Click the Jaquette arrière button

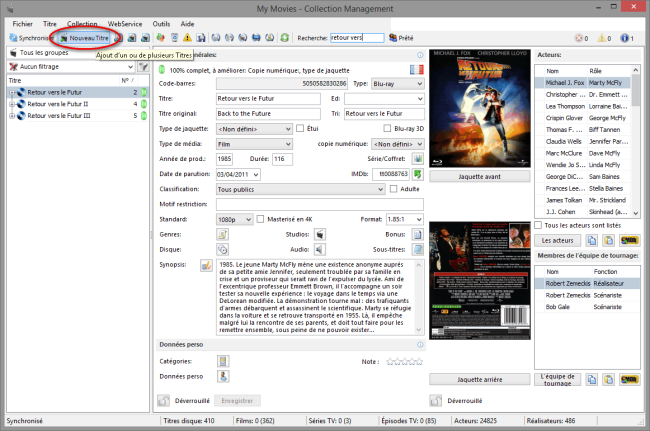(x=480, y=380)
